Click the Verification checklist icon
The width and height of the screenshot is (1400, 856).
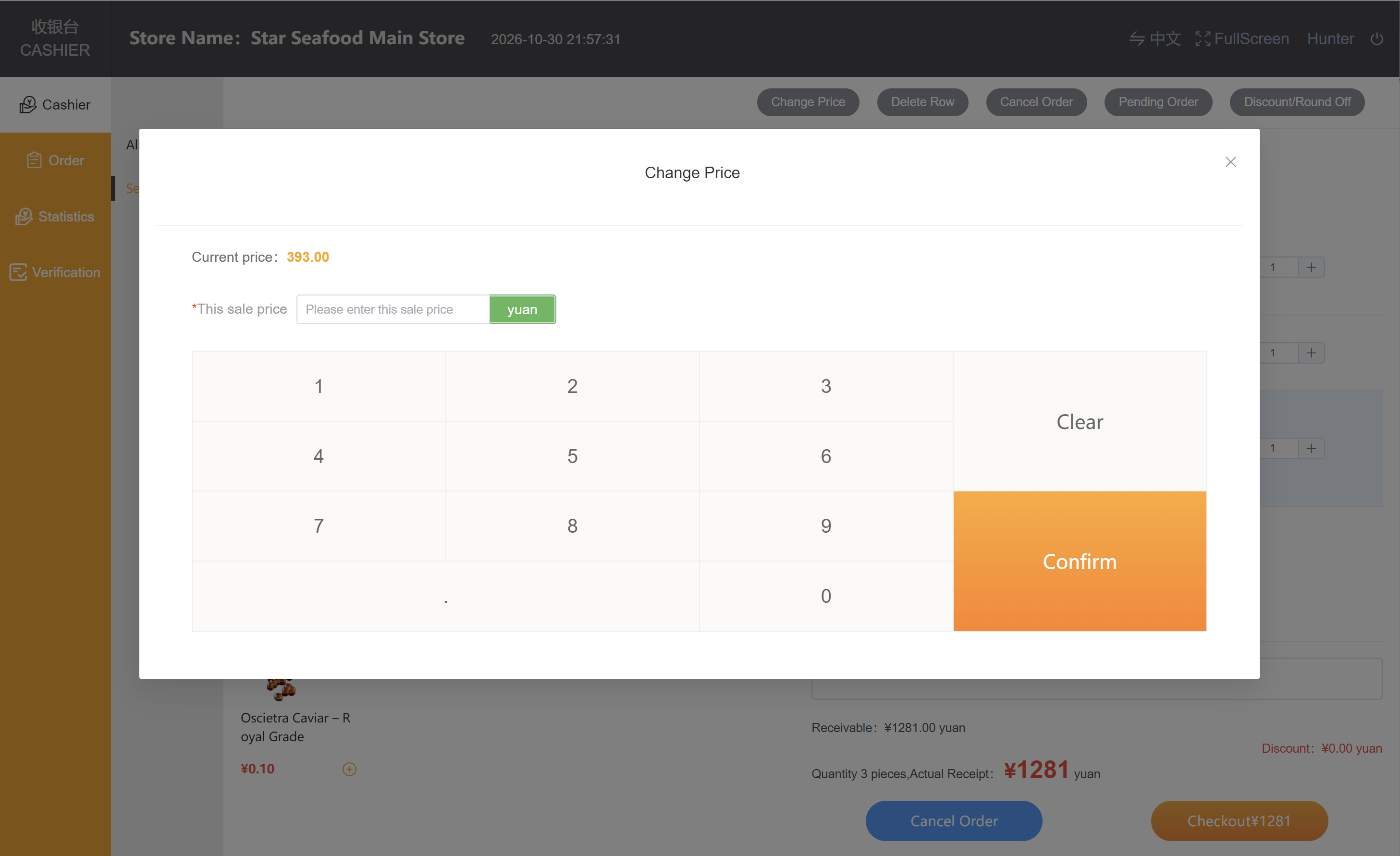point(18,272)
